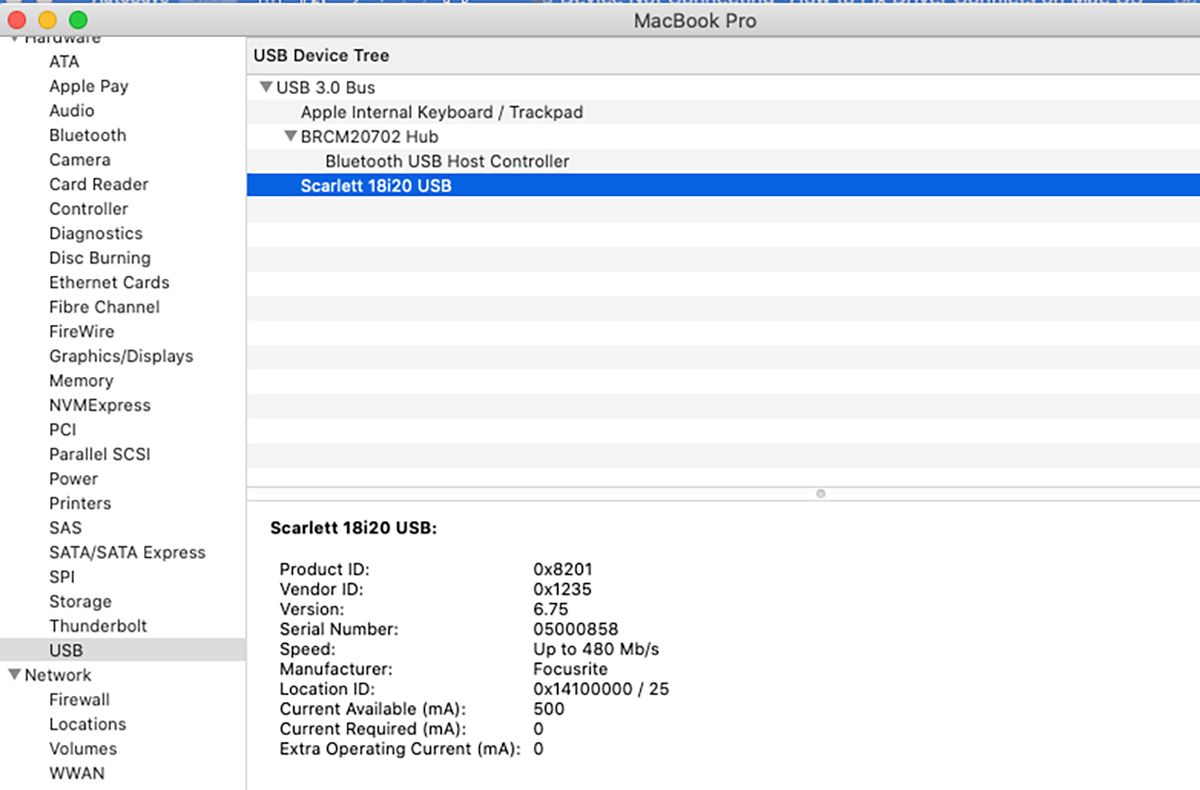This screenshot has width=1200, height=790.
Task: Open Graphics/Displays information
Action: 121,356
